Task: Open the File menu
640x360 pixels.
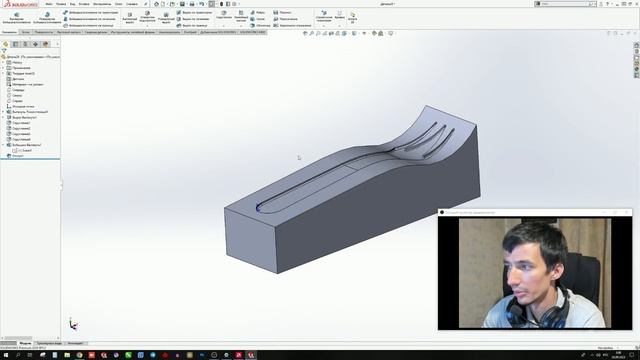Action: [49, 4]
